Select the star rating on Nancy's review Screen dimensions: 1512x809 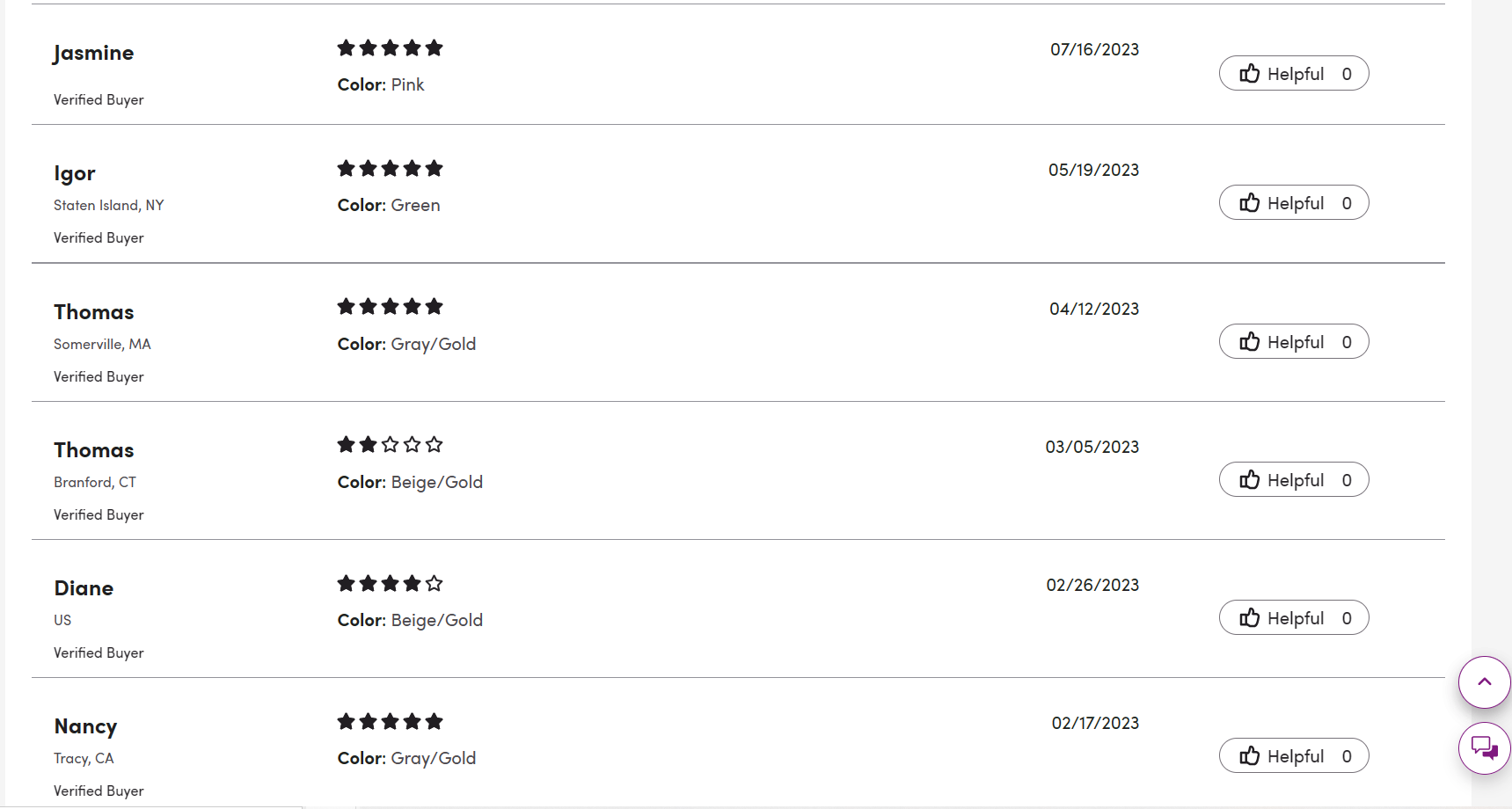point(390,722)
